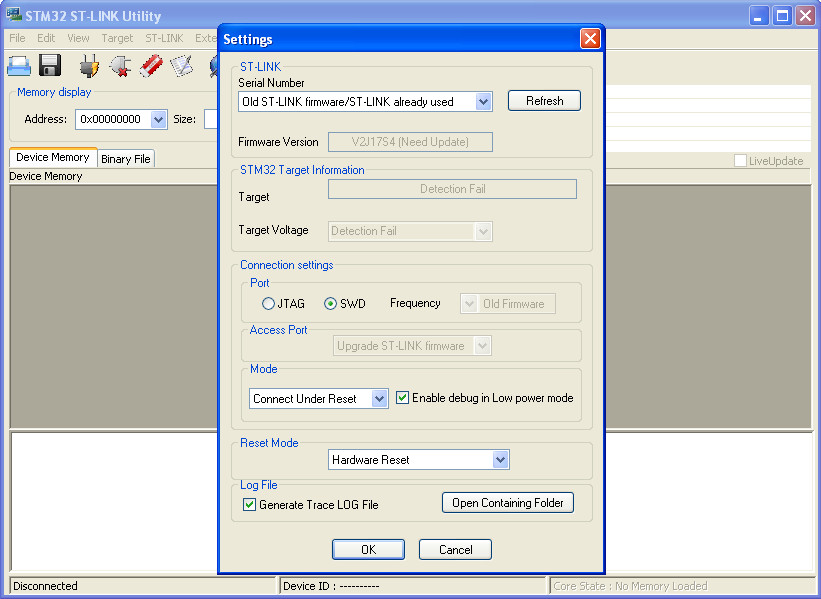Click the Connect to target plug icon
Screen dimensions: 821x599
[89, 66]
